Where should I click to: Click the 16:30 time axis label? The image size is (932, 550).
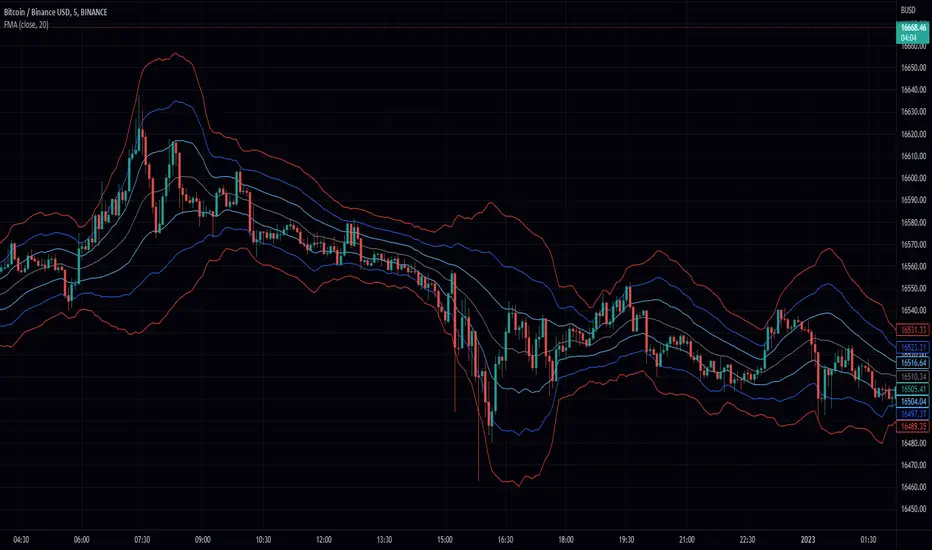click(x=505, y=540)
